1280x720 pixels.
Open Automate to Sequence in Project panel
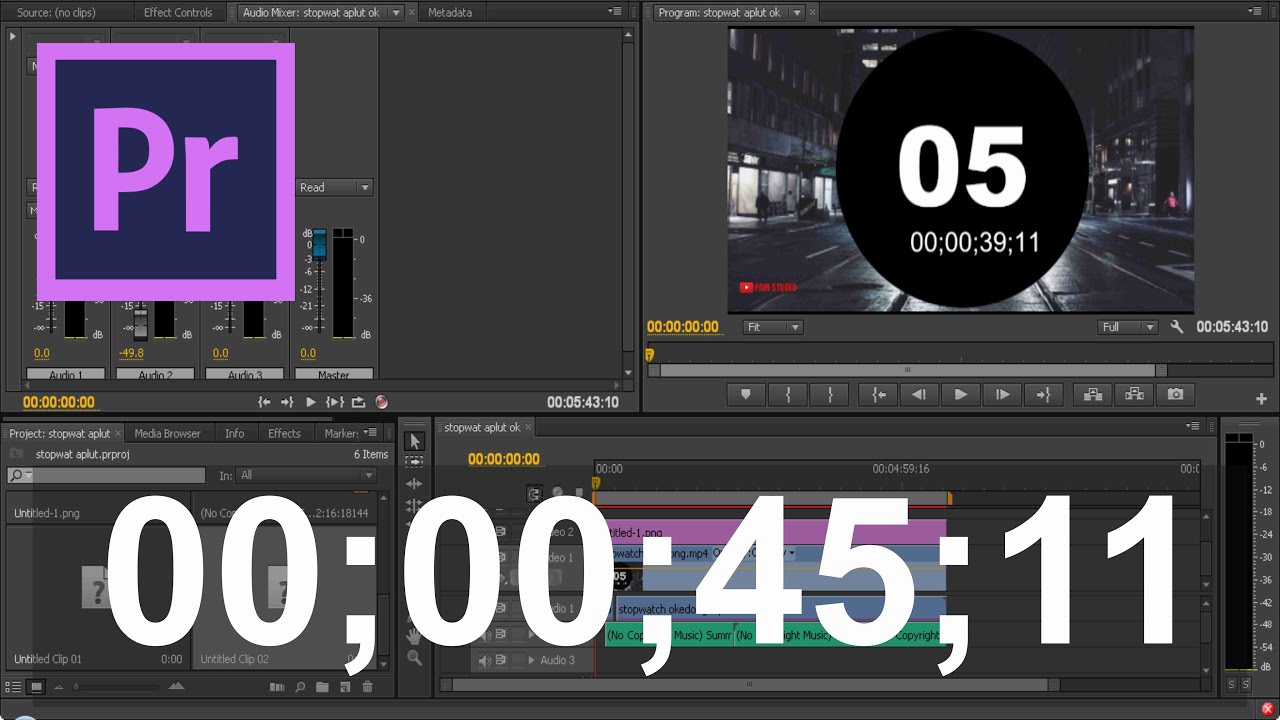click(278, 687)
